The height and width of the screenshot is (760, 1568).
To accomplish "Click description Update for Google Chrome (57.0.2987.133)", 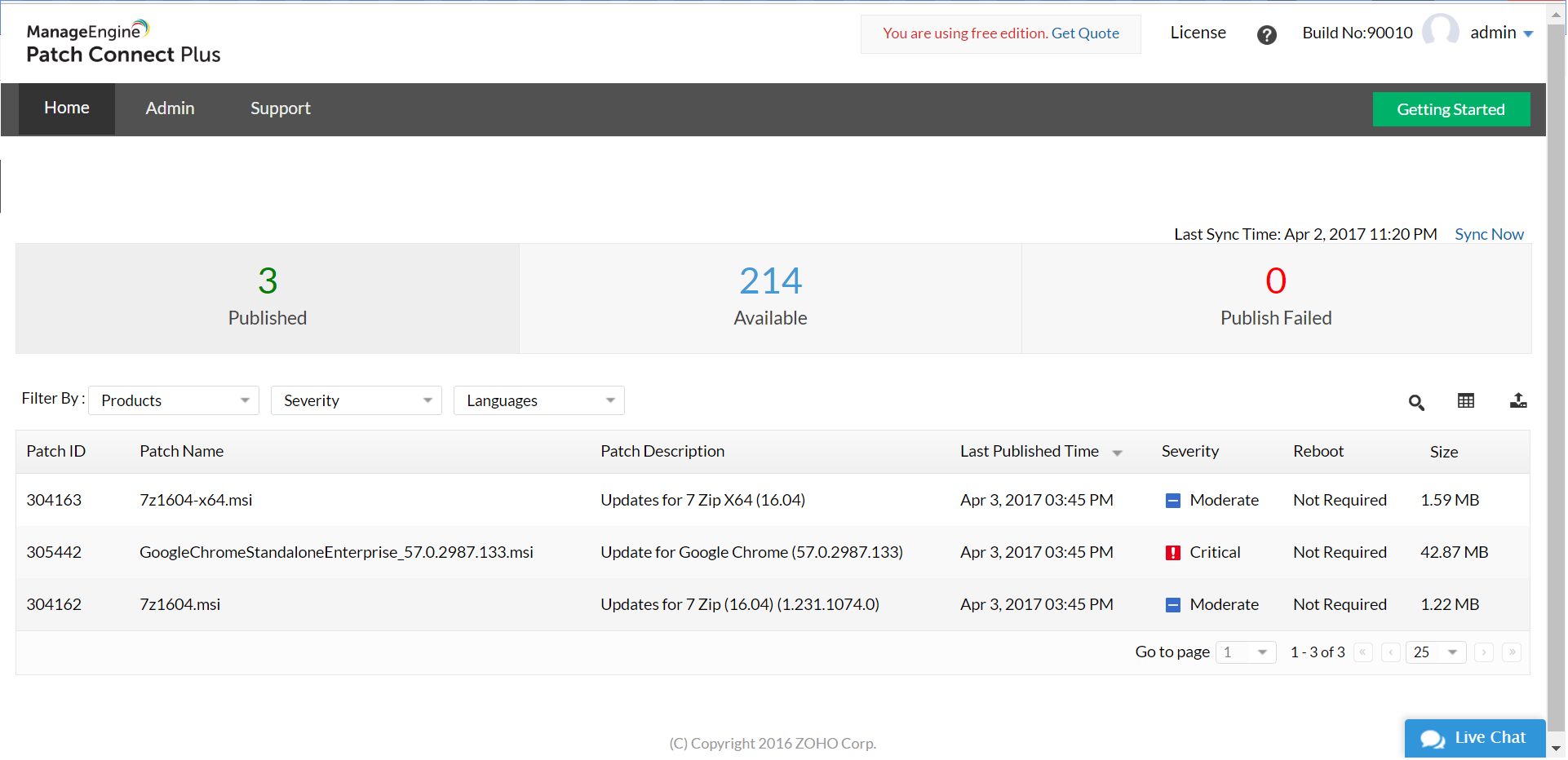I will coord(753,554).
